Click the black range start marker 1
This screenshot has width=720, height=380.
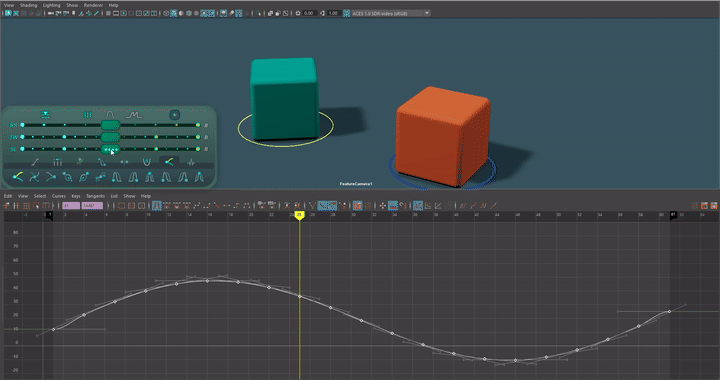click(50, 215)
